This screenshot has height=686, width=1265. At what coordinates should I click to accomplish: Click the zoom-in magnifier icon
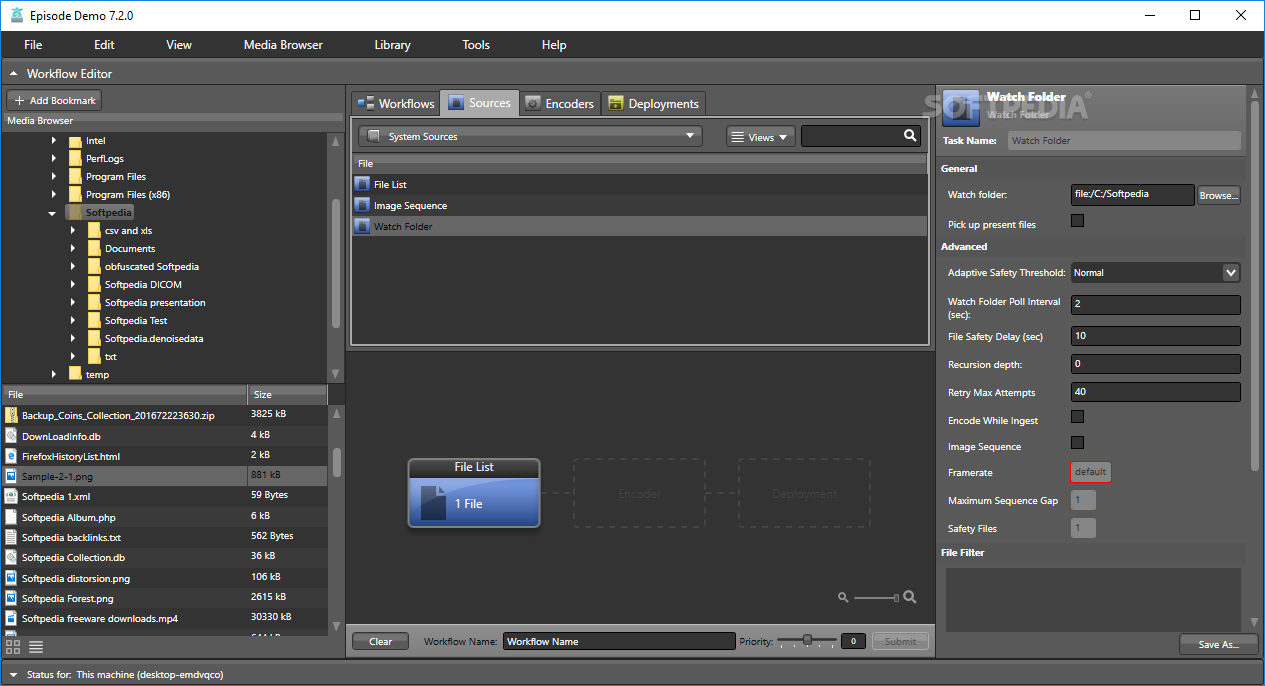[x=910, y=597]
